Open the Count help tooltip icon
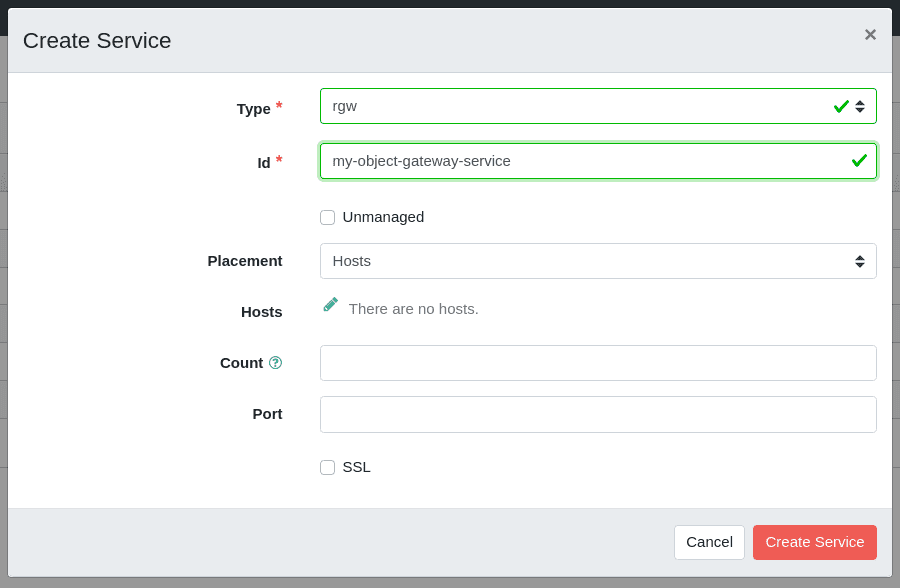 click(x=277, y=362)
